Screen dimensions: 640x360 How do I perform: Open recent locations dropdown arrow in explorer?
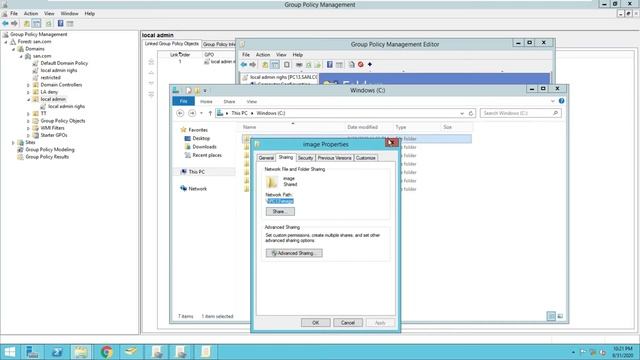tap(201, 113)
